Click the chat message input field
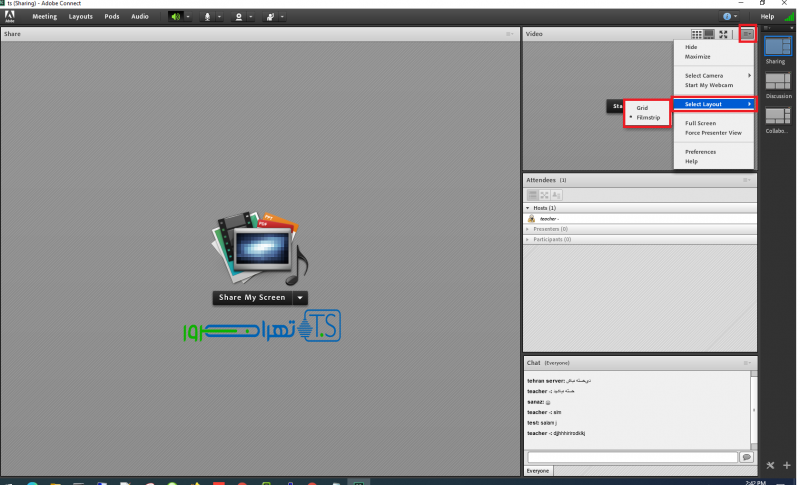Image resolution: width=800 pixels, height=485 pixels. 631,457
